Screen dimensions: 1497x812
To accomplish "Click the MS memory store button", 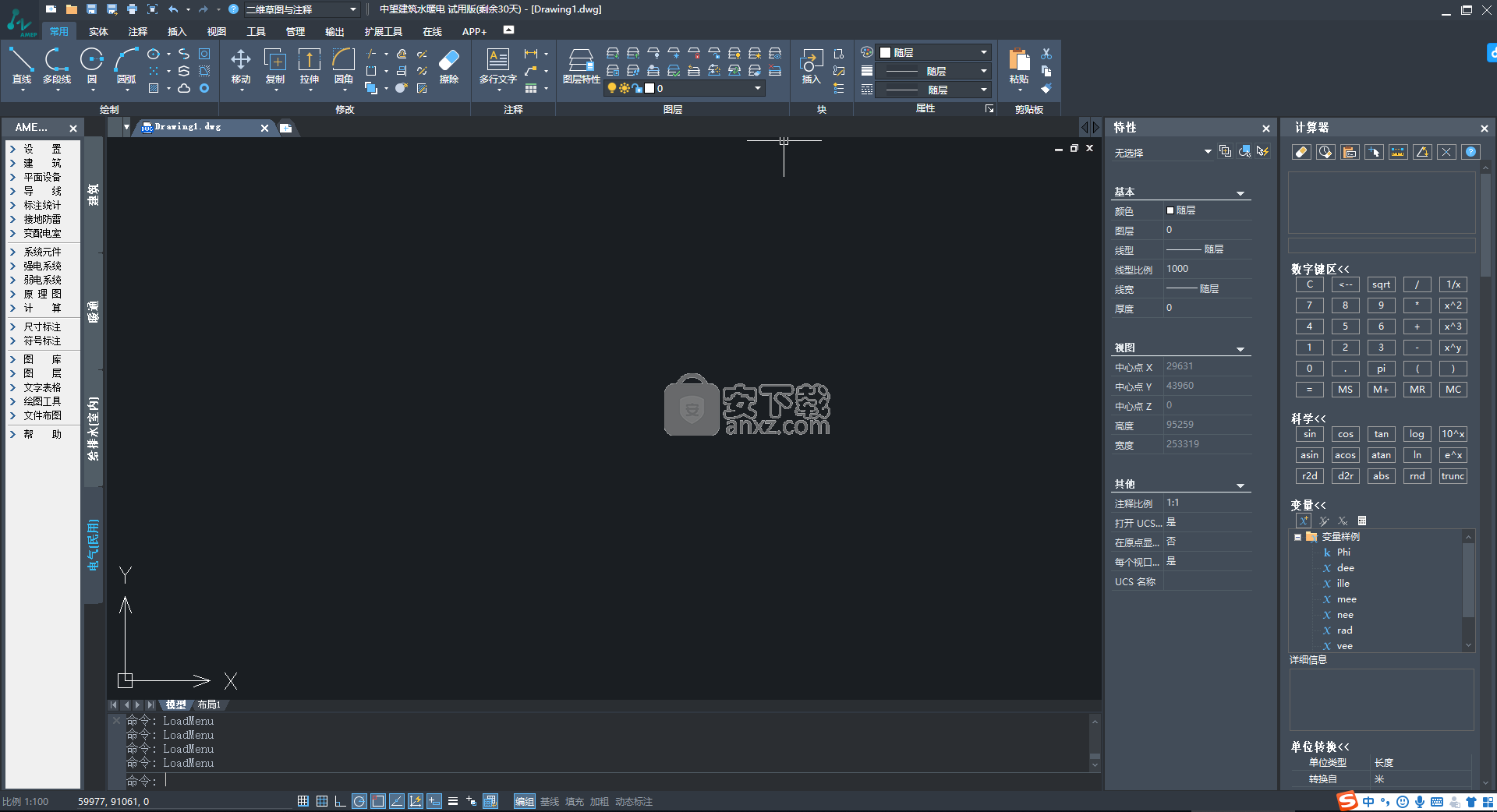I will 1345,390.
